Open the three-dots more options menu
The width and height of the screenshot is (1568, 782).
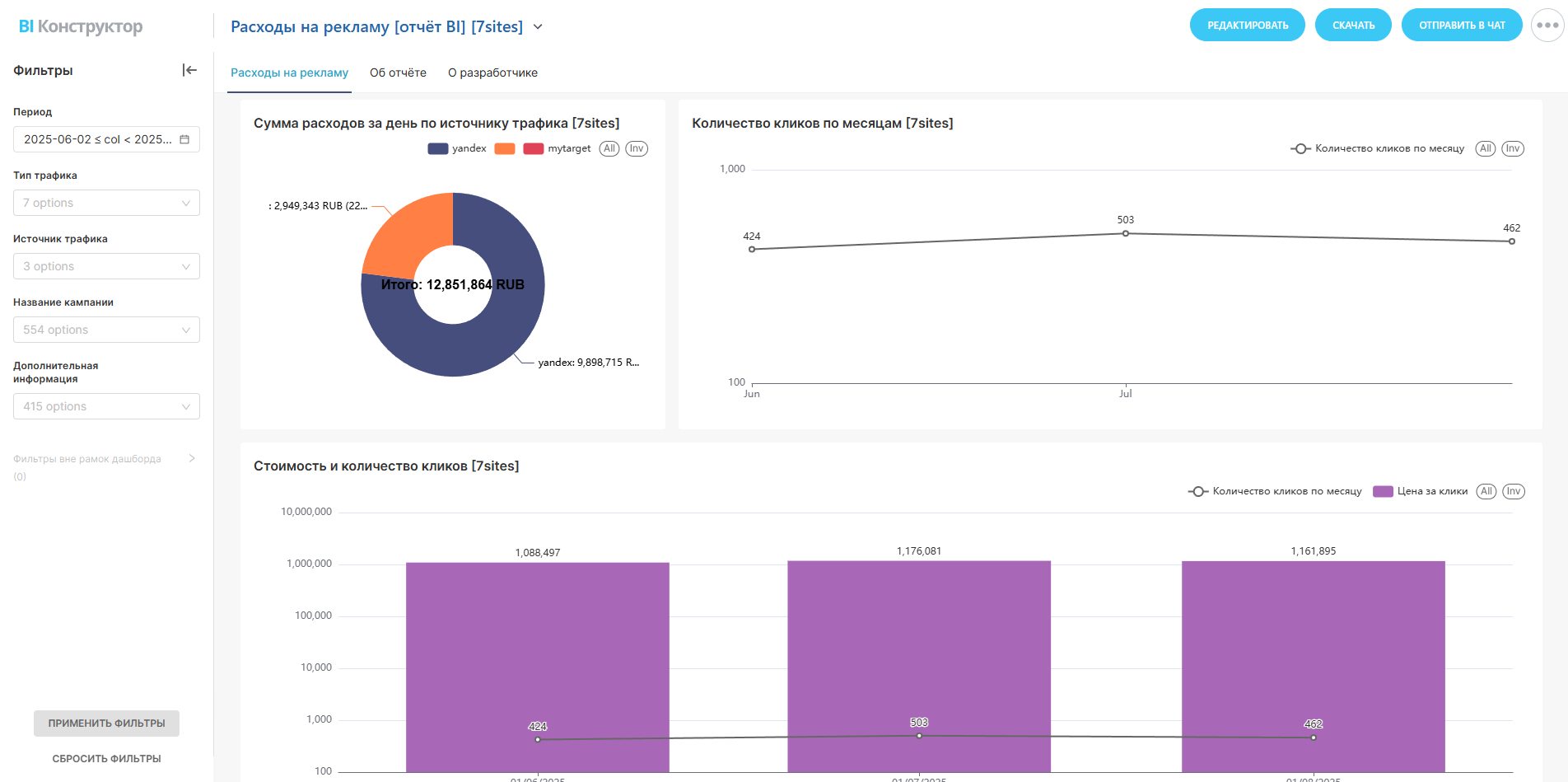1547,26
